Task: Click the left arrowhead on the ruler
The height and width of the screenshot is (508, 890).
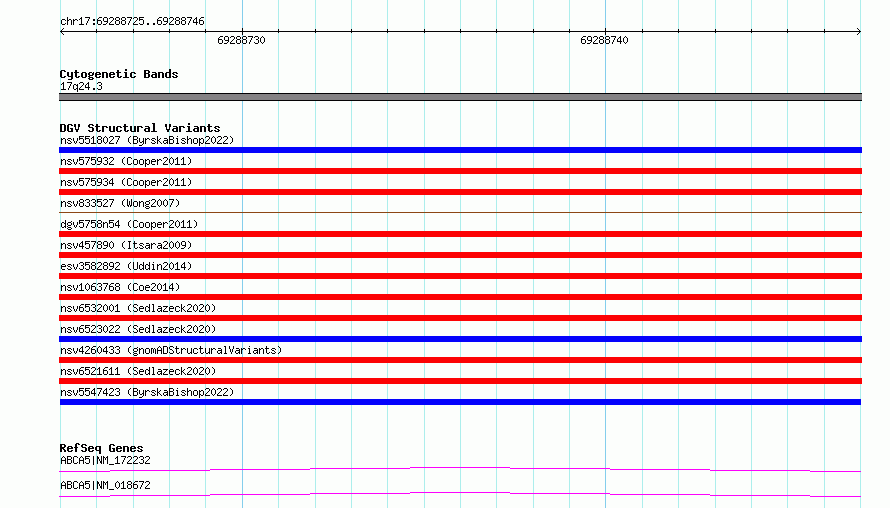Action: pyautogui.click(x=62, y=32)
